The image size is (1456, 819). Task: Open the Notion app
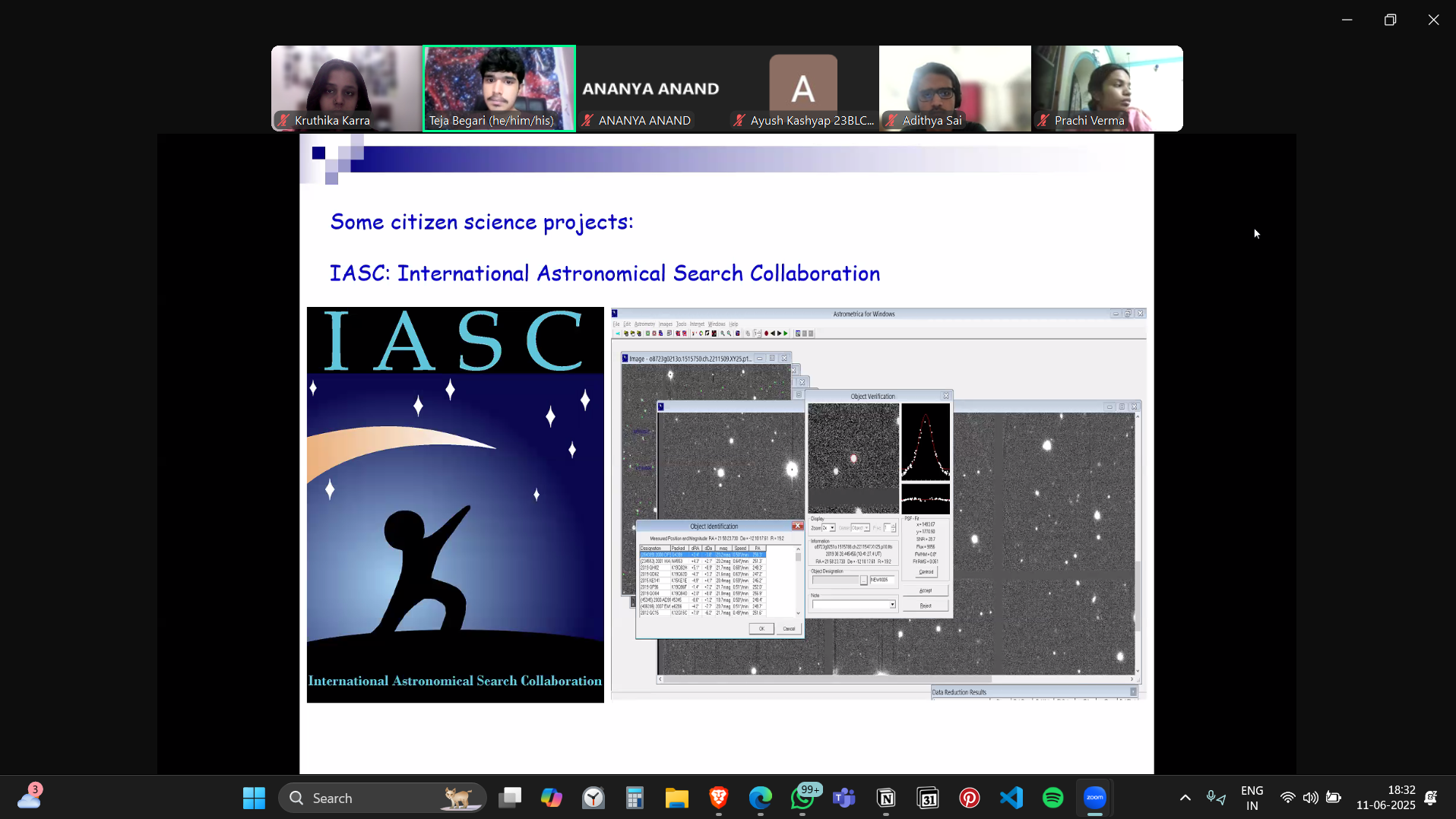tap(886, 798)
